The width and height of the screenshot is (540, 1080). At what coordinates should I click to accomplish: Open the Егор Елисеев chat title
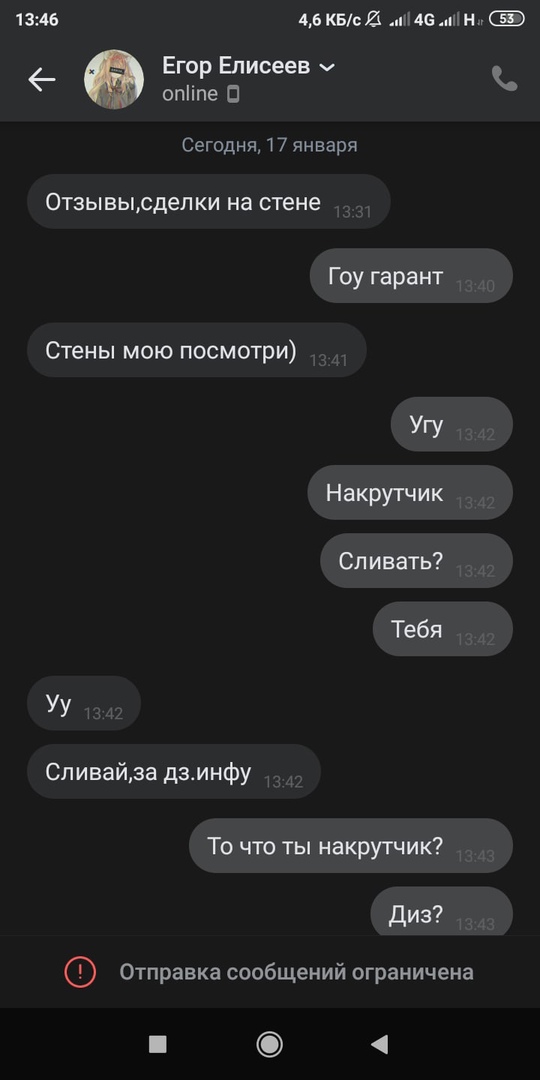[x=236, y=66]
